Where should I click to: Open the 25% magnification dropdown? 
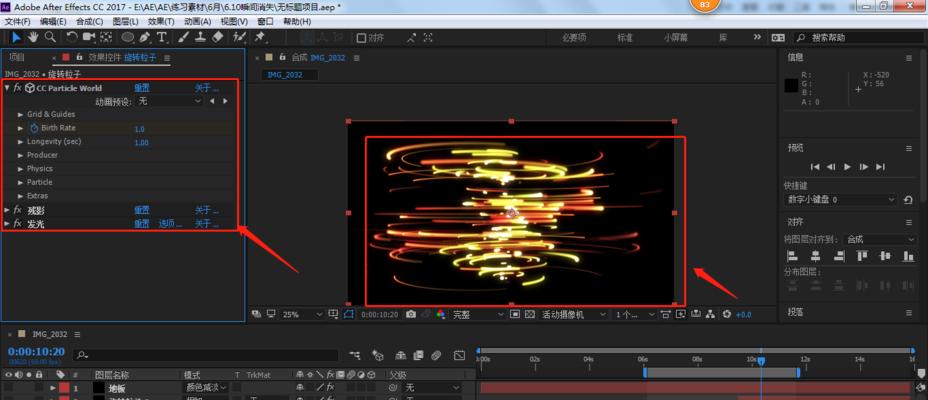tap(302, 314)
